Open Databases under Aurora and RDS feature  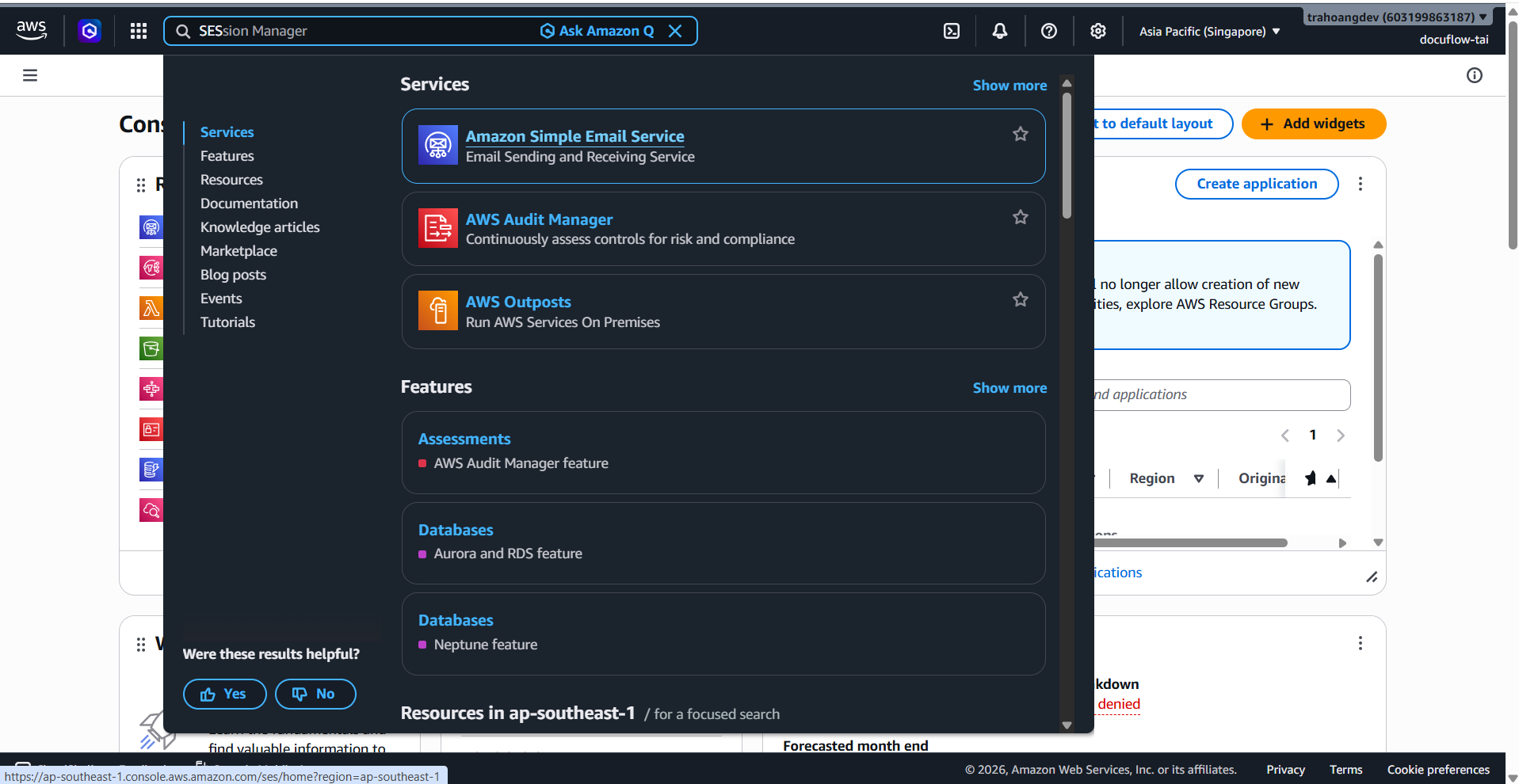tap(456, 530)
